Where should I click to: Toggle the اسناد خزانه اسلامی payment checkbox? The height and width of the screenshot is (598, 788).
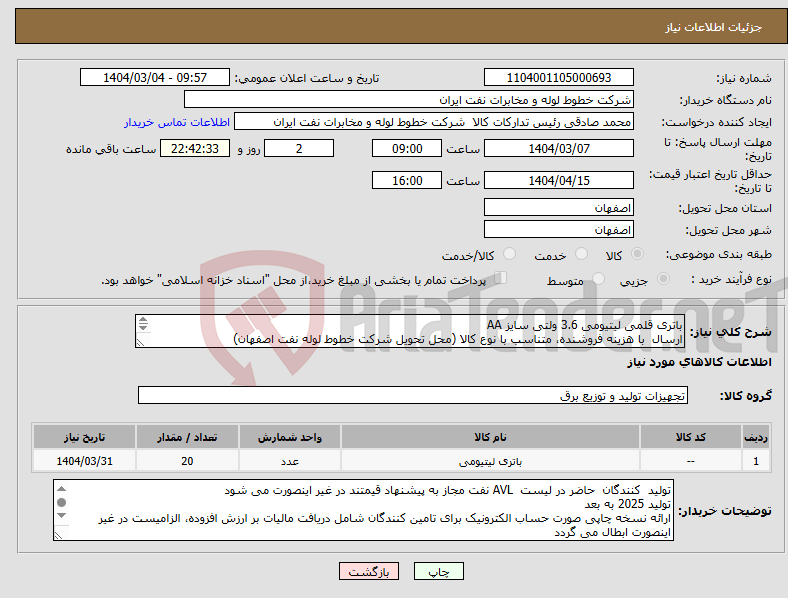501,277
